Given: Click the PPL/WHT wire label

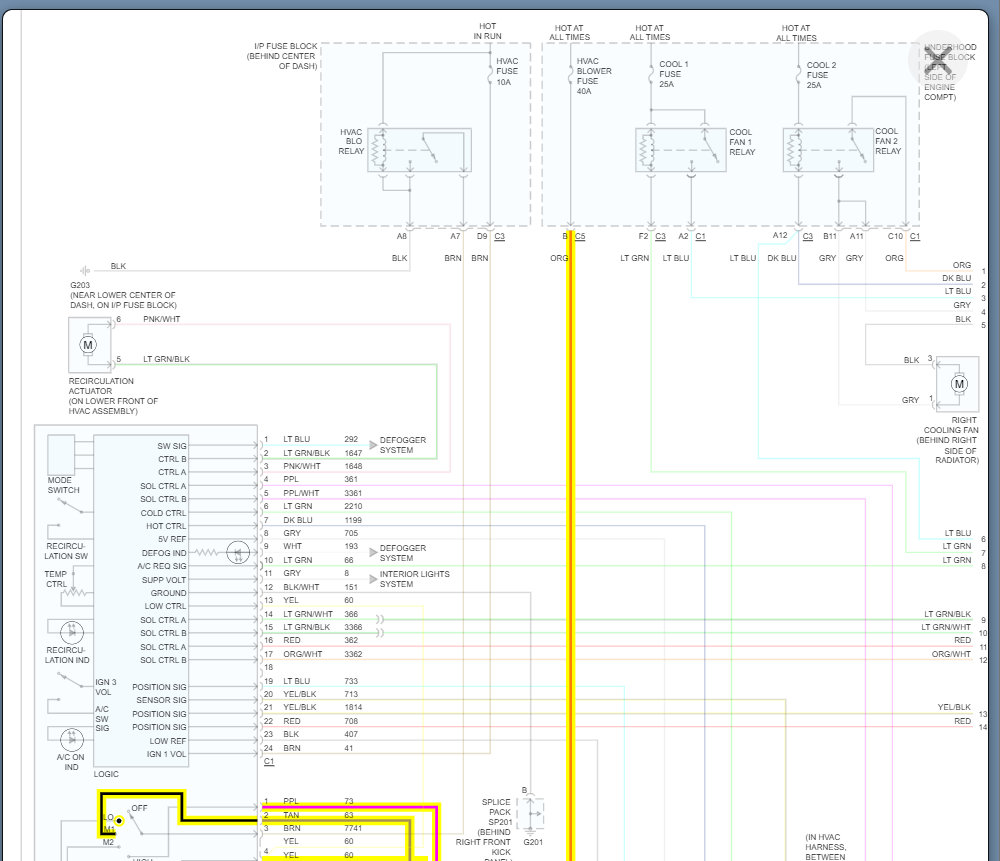Looking at the screenshot, I should [301, 494].
